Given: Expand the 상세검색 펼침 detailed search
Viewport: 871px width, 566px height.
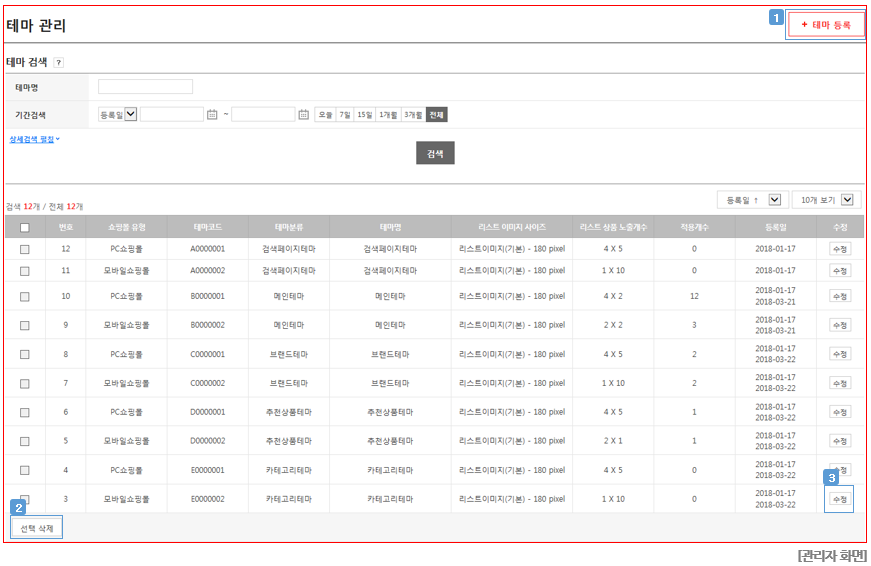Looking at the screenshot, I should click(x=34, y=139).
